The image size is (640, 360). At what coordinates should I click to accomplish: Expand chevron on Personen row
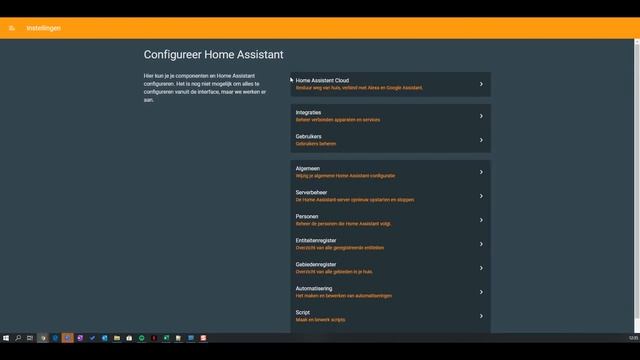point(481,220)
